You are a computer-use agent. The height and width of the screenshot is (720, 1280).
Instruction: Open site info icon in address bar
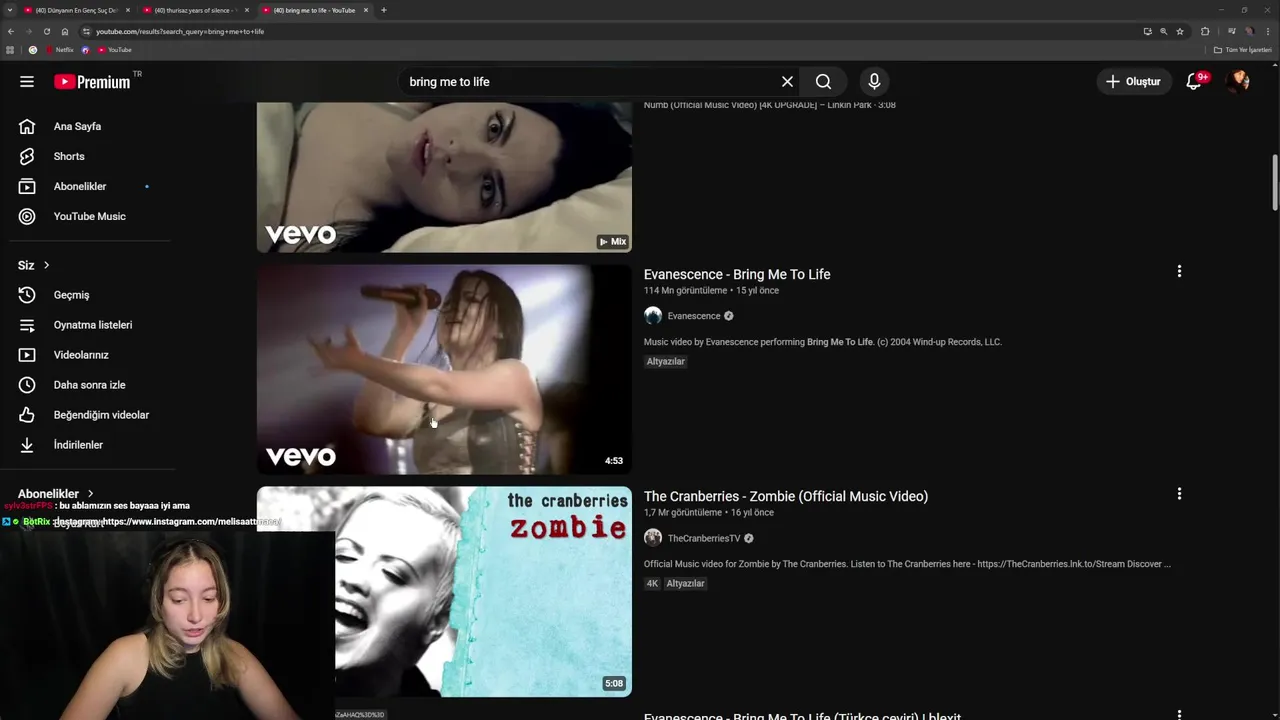(86, 31)
